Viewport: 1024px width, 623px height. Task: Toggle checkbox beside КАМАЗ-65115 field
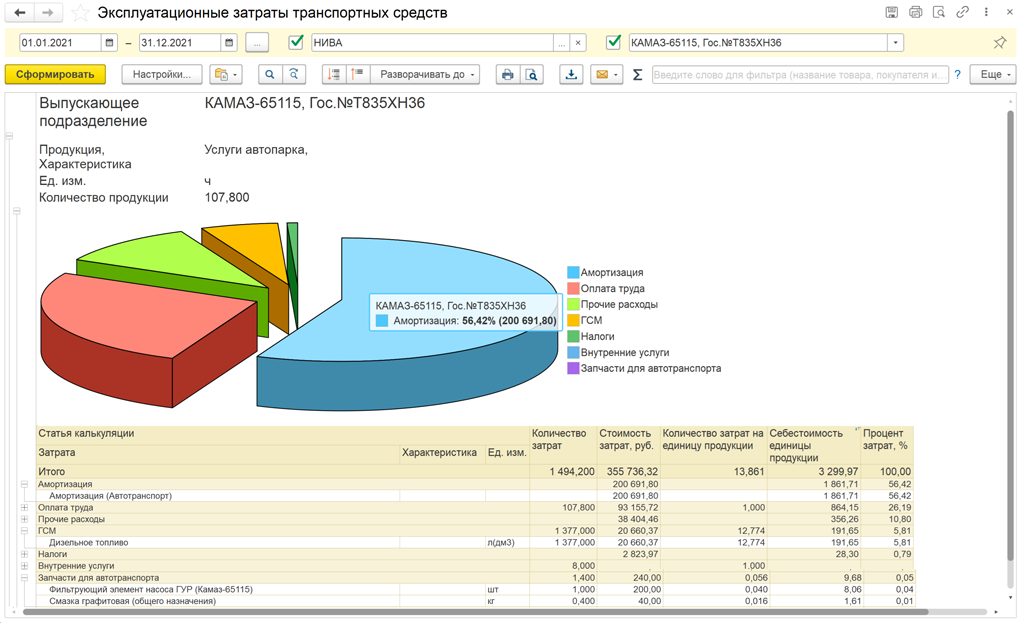tap(614, 43)
